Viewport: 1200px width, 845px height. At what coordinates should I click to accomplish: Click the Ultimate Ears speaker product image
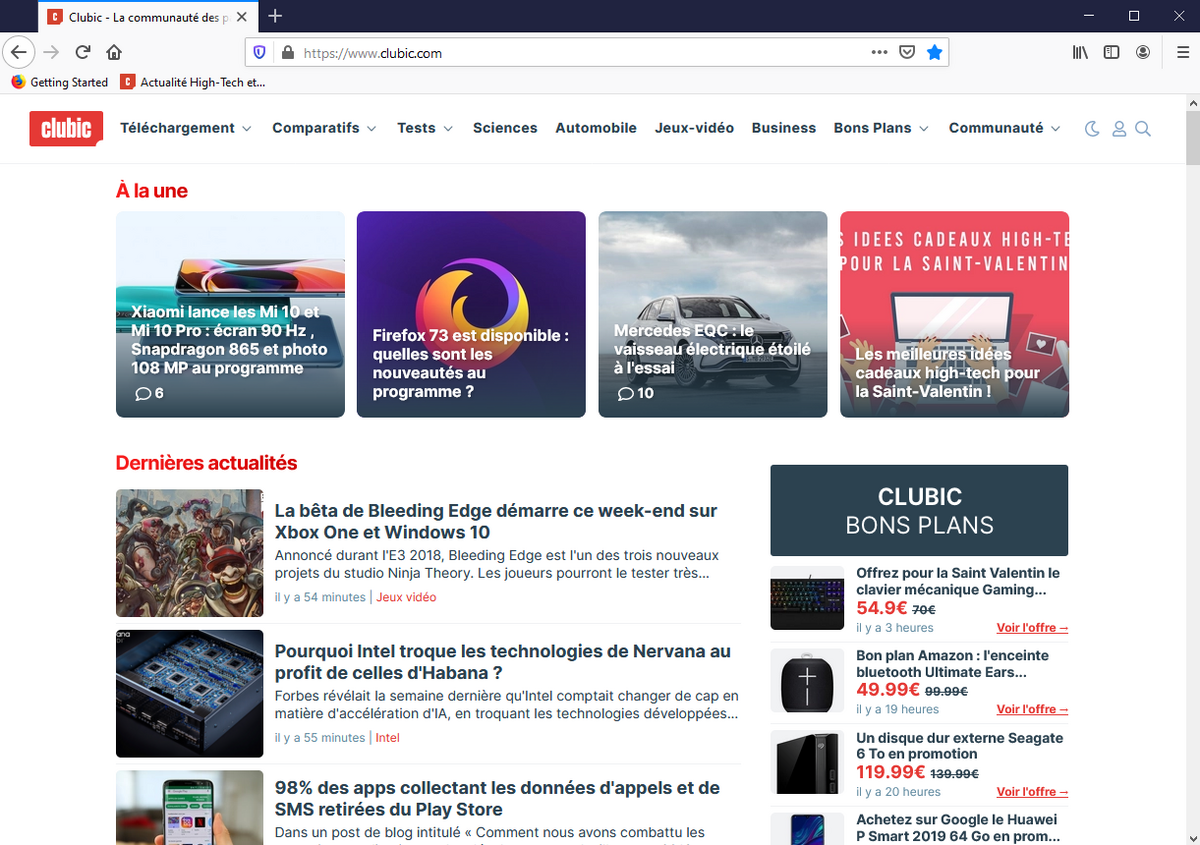[x=807, y=681]
